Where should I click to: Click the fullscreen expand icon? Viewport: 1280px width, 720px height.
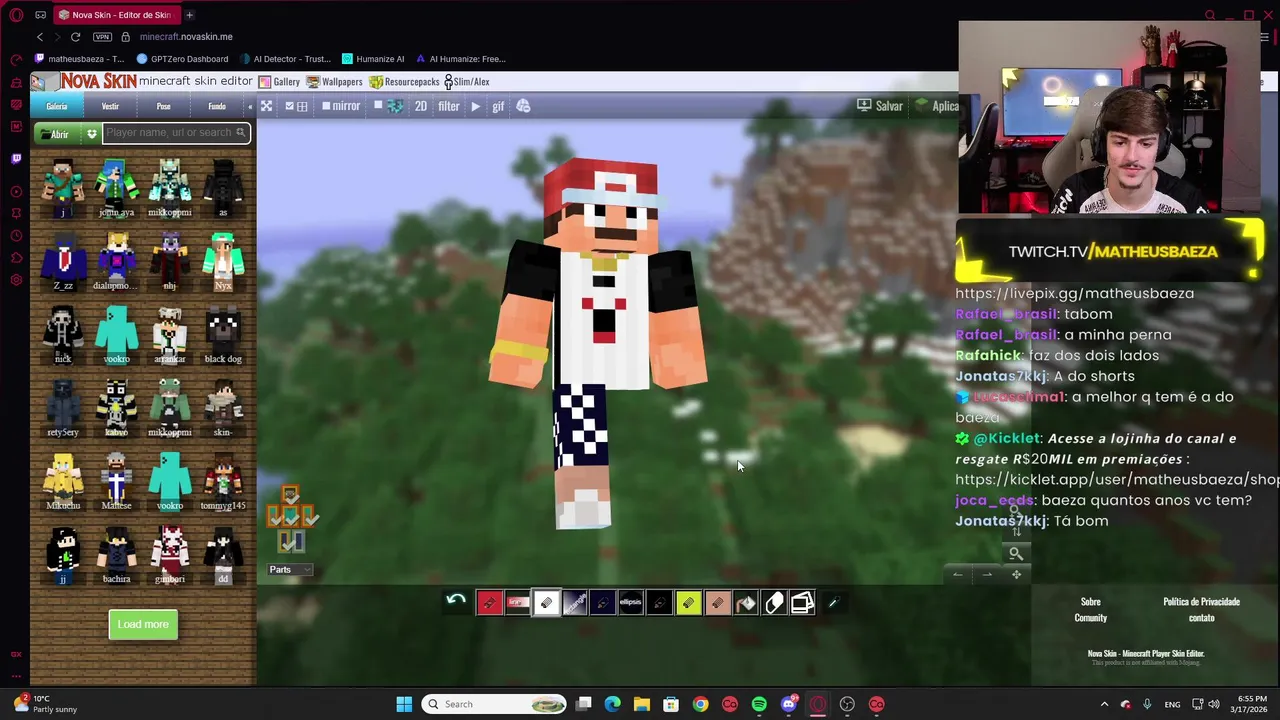[x=266, y=106]
